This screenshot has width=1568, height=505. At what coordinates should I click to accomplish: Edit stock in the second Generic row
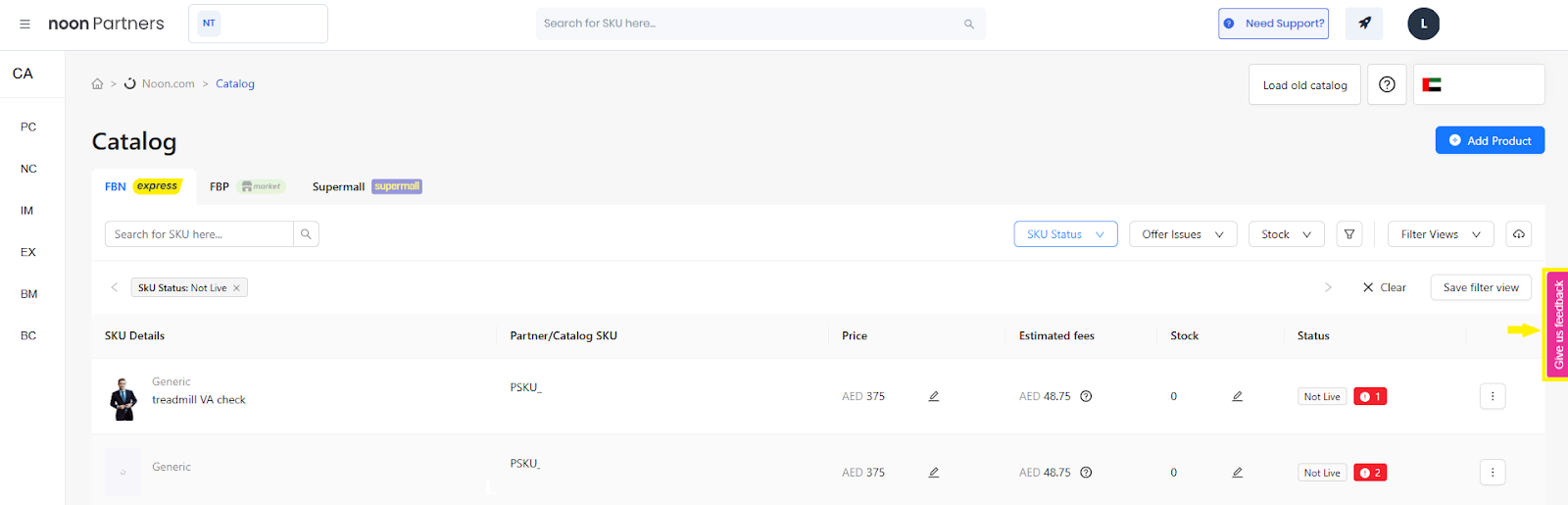coord(1238,473)
